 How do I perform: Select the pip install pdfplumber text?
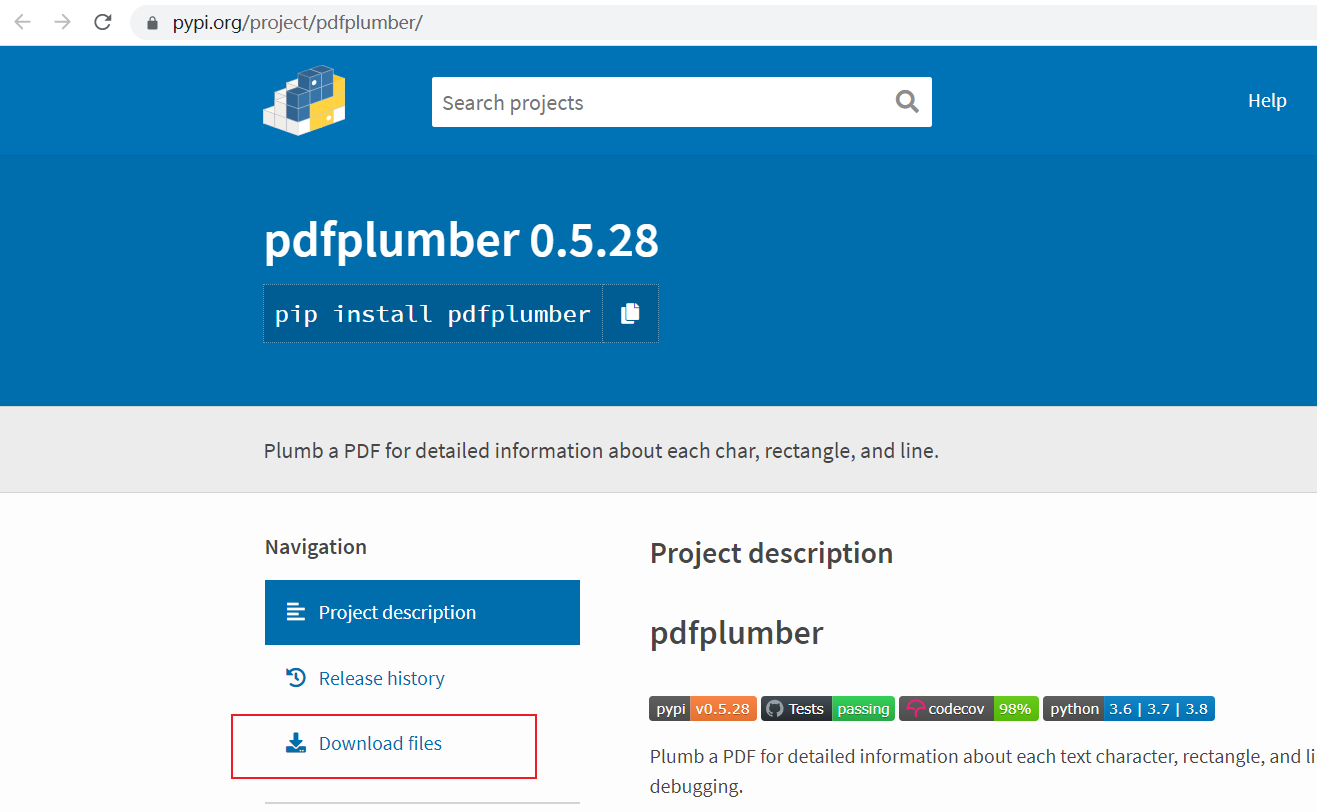433,314
